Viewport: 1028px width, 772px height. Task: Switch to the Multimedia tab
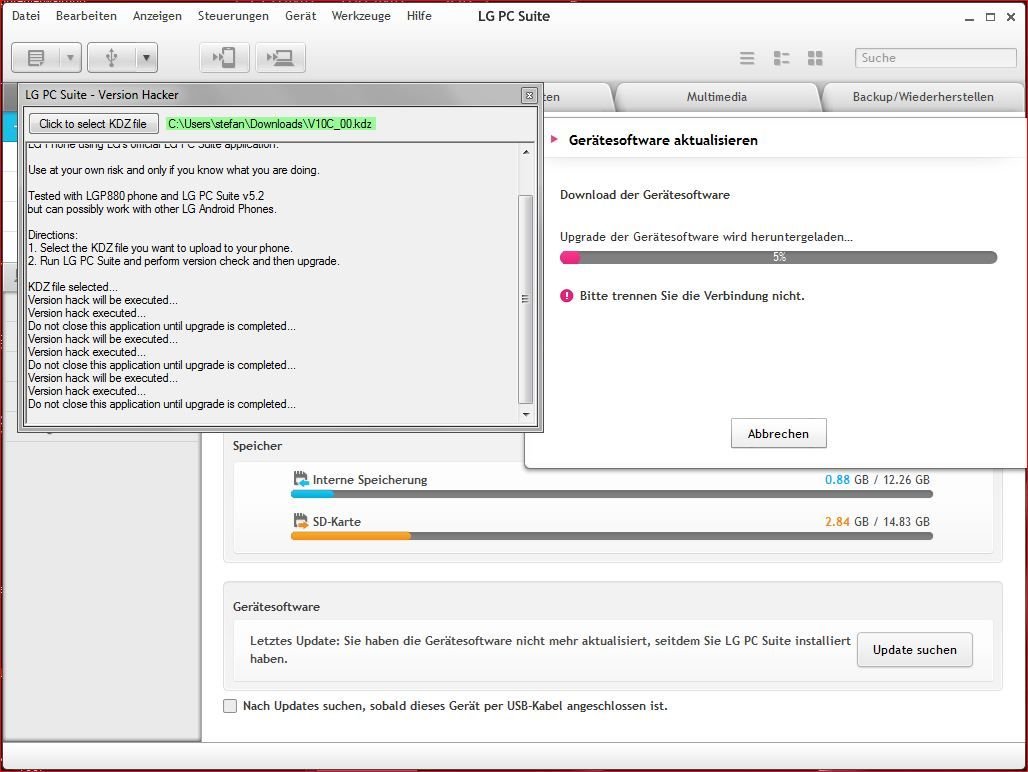click(717, 97)
